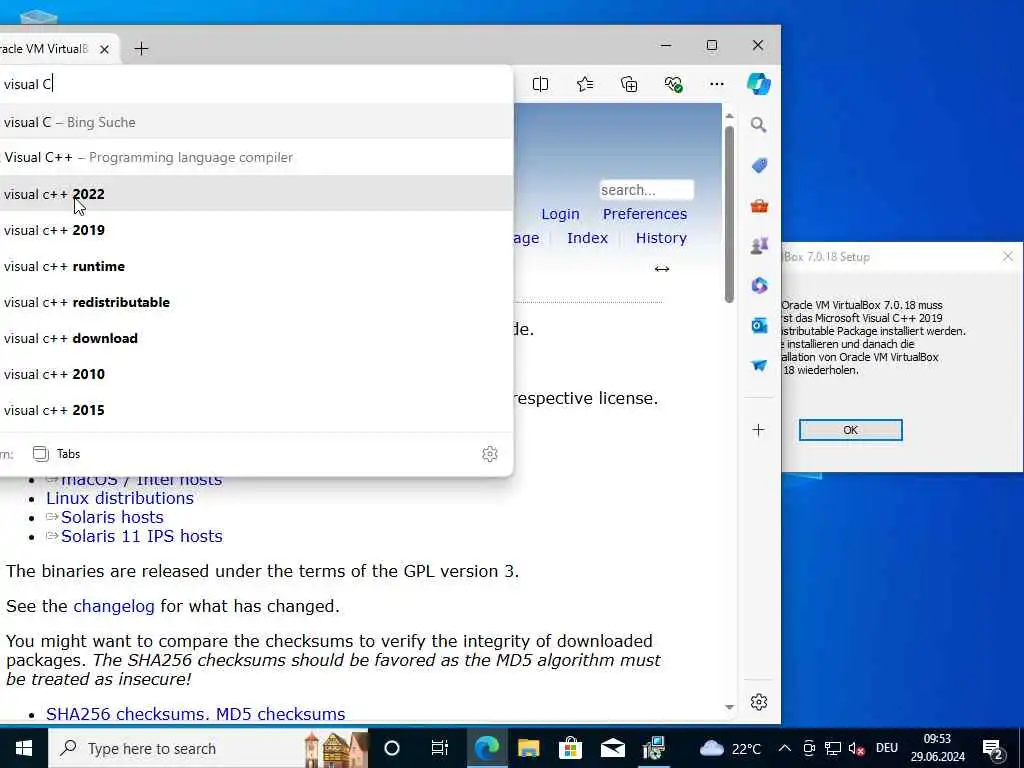1024x768 pixels.
Task: Select the 'visual c++ 2022' suggestion
Action: pos(256,194)
